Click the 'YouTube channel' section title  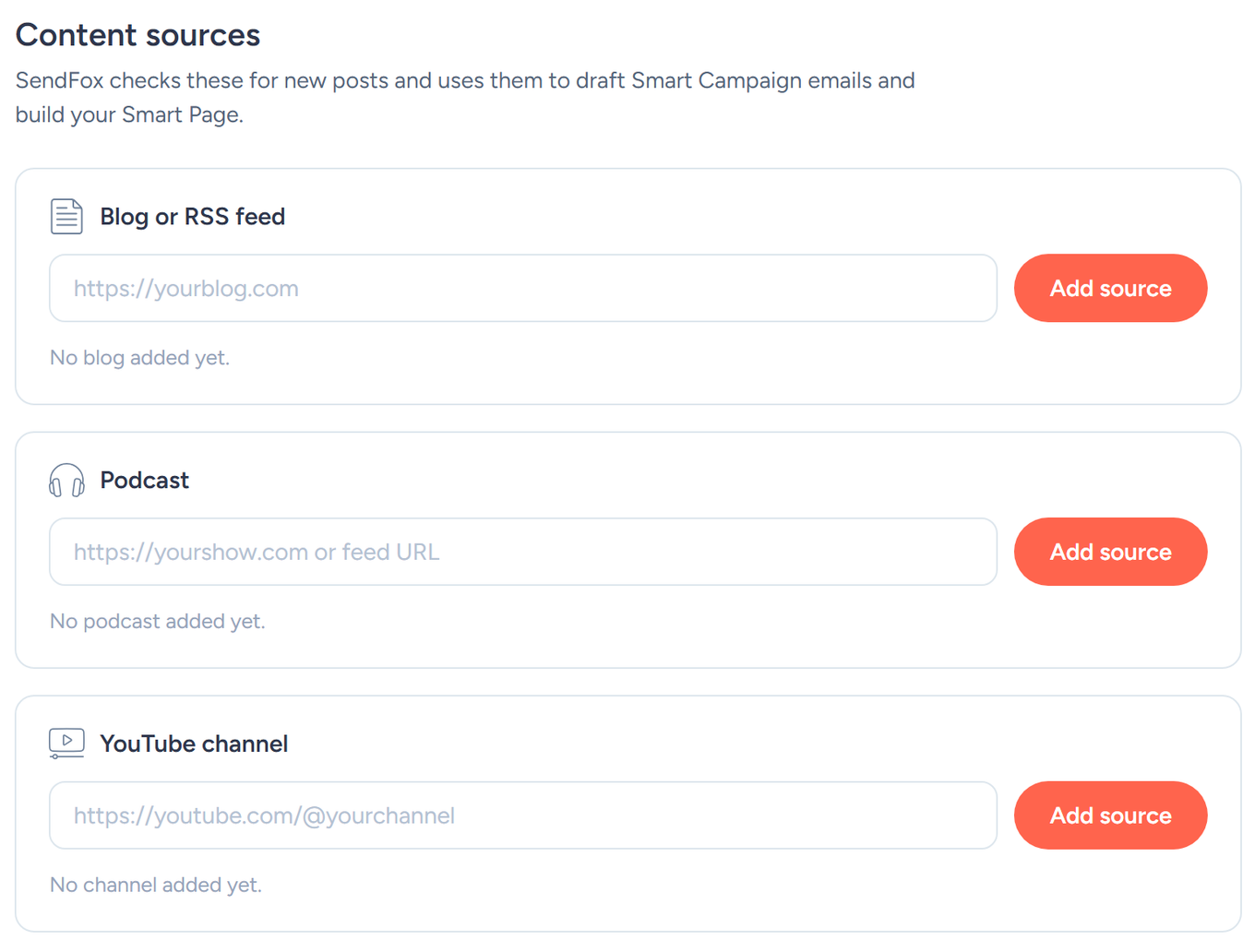pos(194,744)
